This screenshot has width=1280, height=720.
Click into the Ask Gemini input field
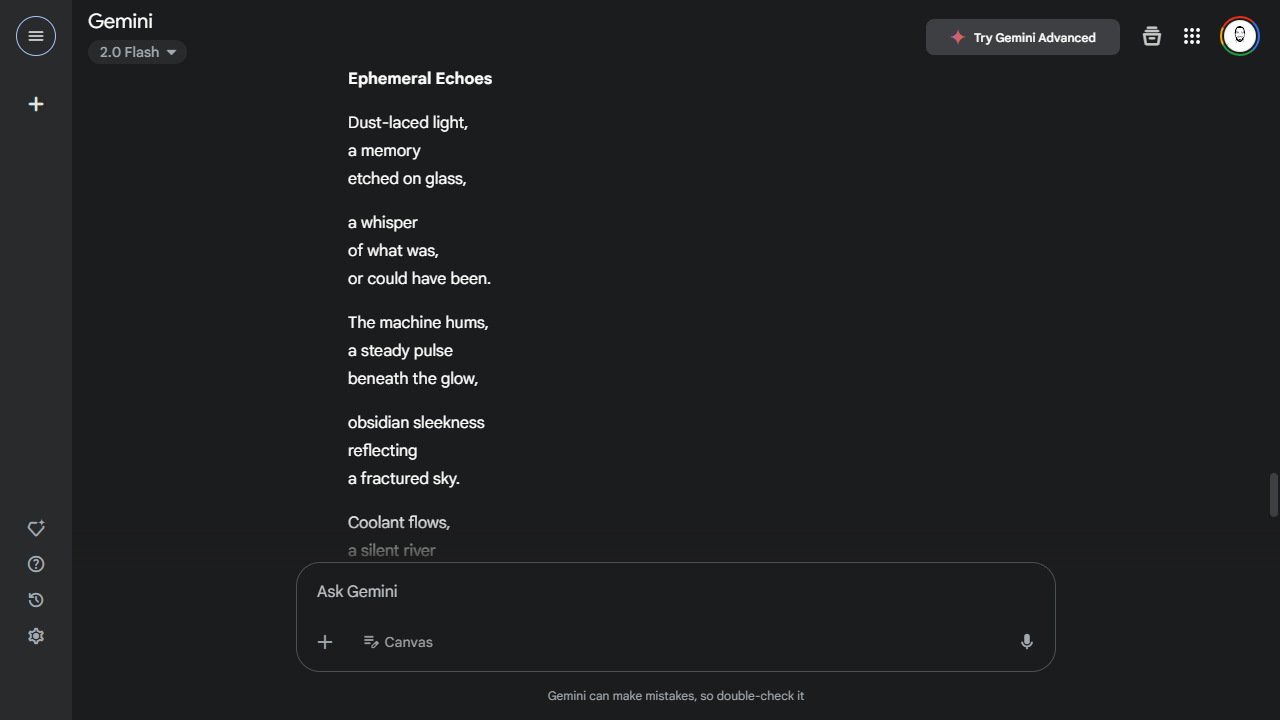point(675,592)
